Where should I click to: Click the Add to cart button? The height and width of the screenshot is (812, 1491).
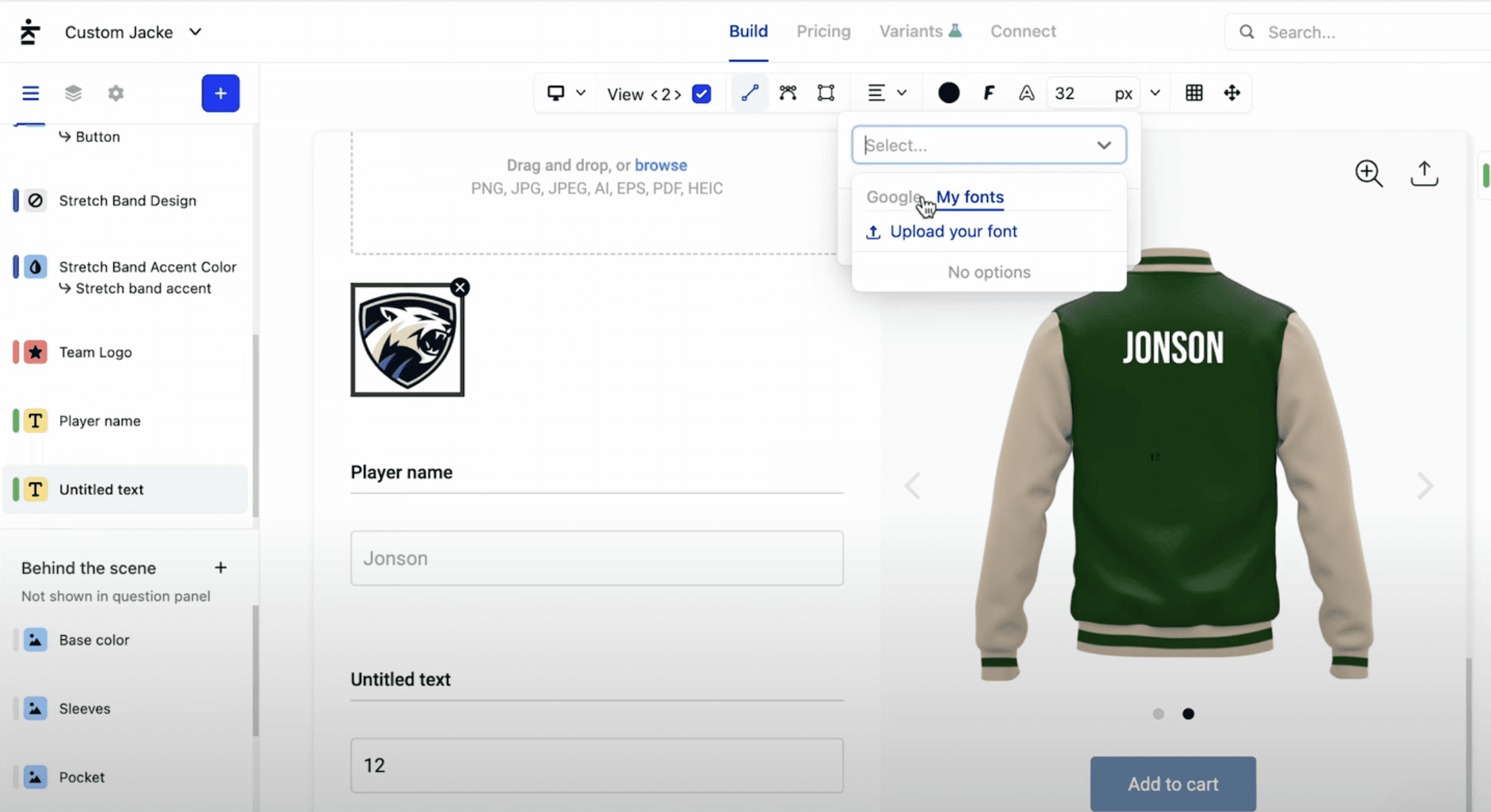click(x=1173, y=784)
